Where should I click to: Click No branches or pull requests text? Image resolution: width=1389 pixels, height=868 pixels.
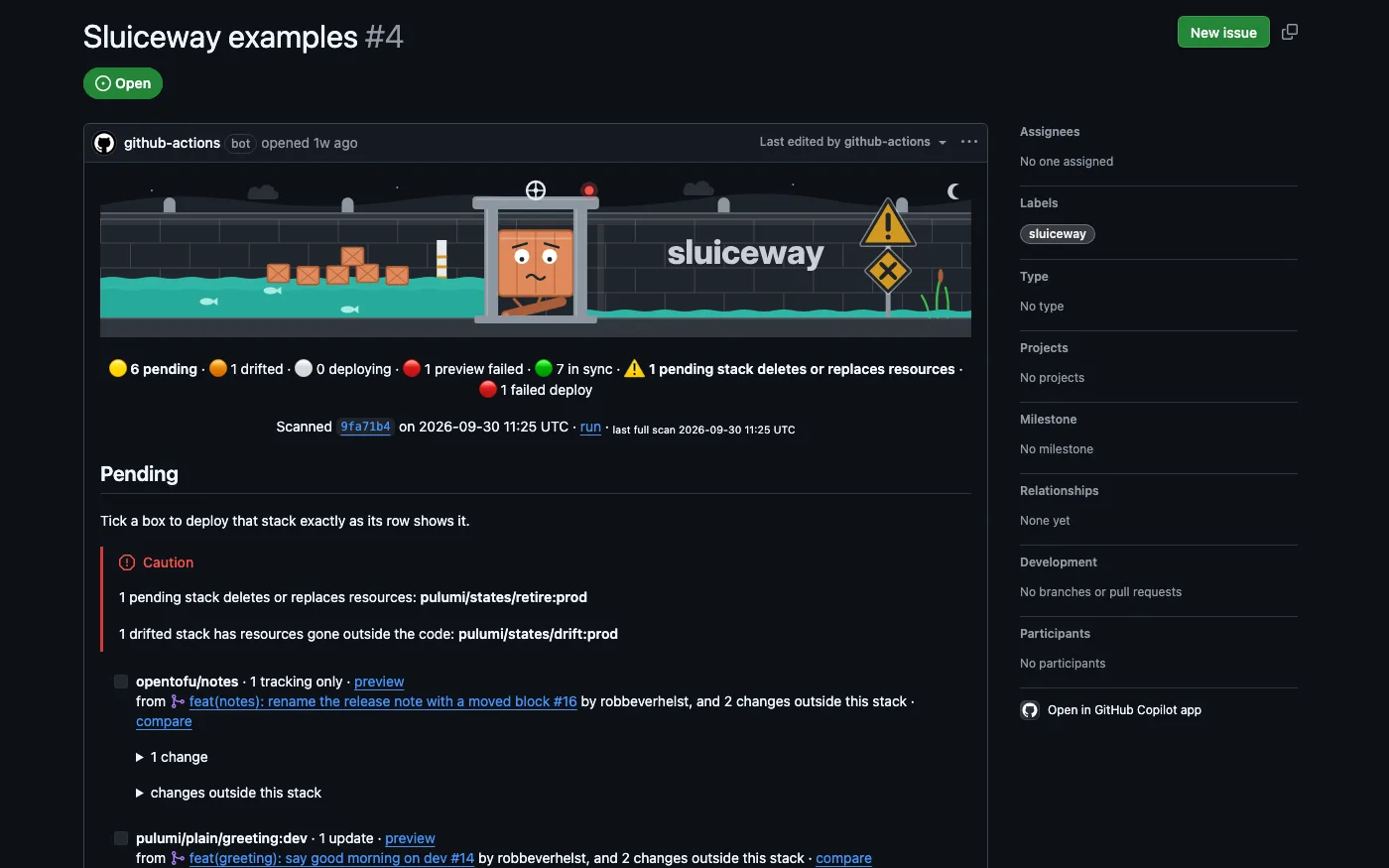1100,592
